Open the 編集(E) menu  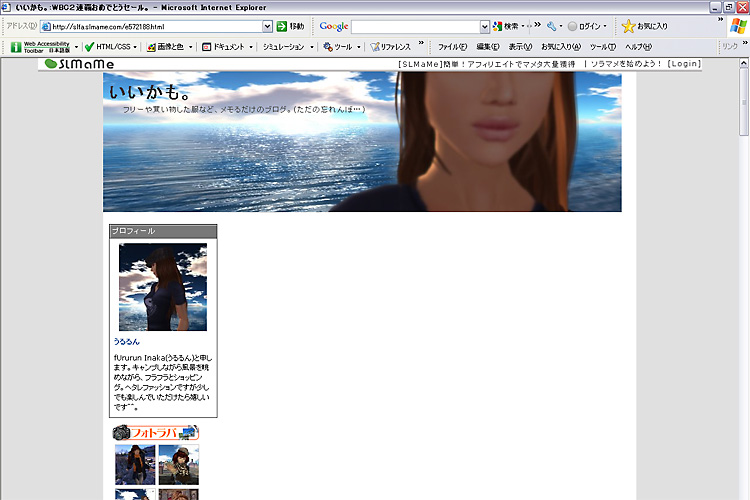pyautogui.click(x=487, y=47)
